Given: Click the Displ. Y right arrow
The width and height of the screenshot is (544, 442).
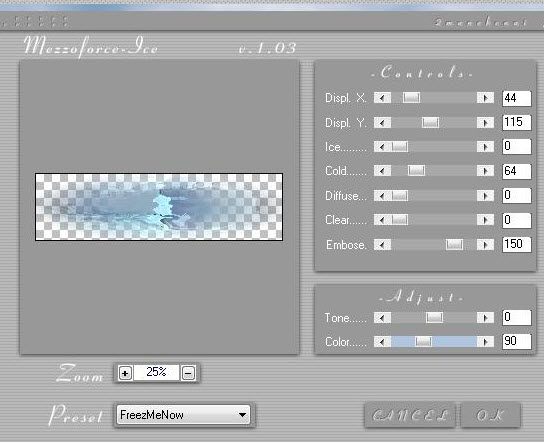Looking at the screenshot, I should tap(485, 122).
